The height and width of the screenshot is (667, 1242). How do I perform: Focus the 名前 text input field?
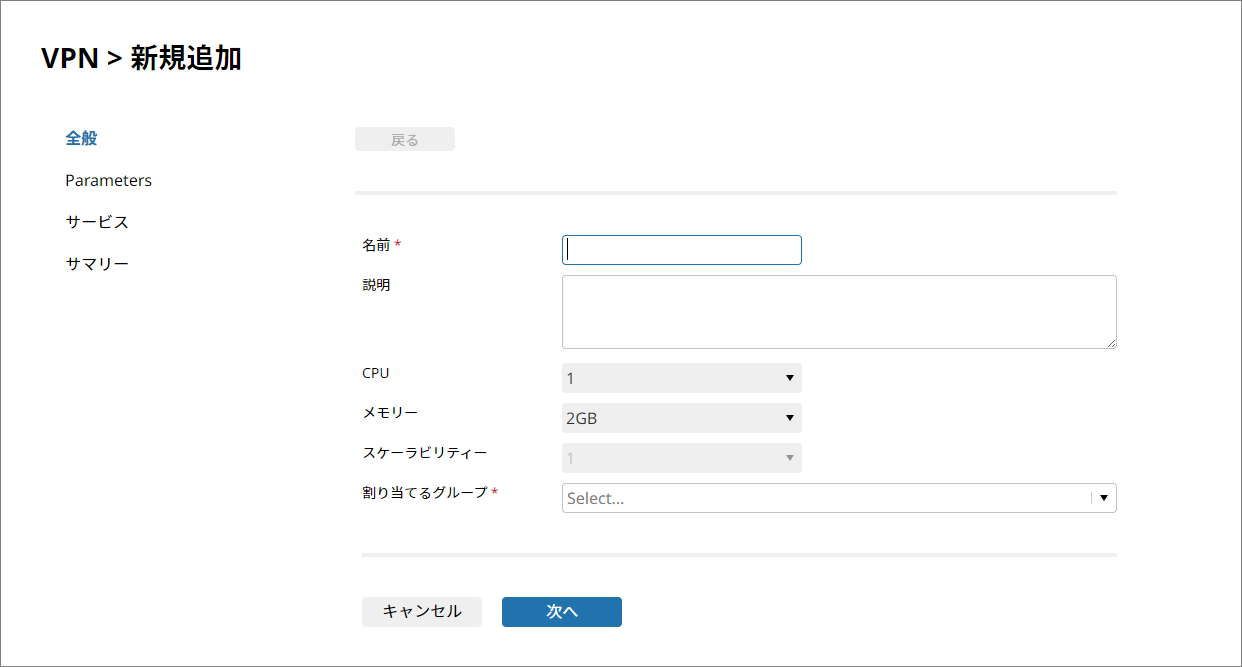pos(682,250)
